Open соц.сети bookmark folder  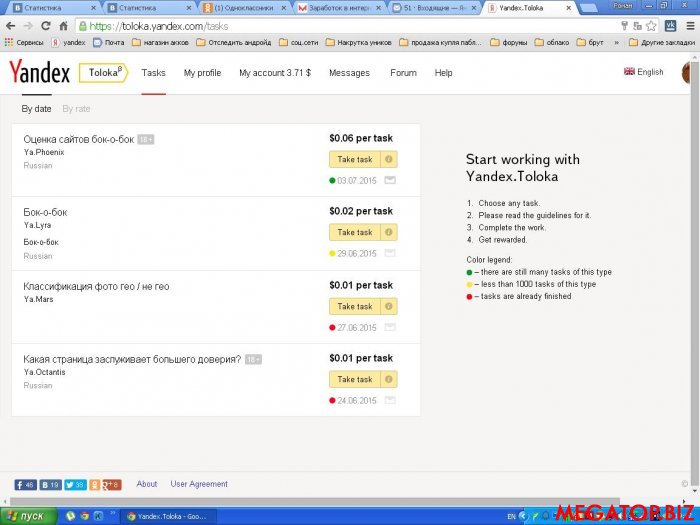pos(299,42)
